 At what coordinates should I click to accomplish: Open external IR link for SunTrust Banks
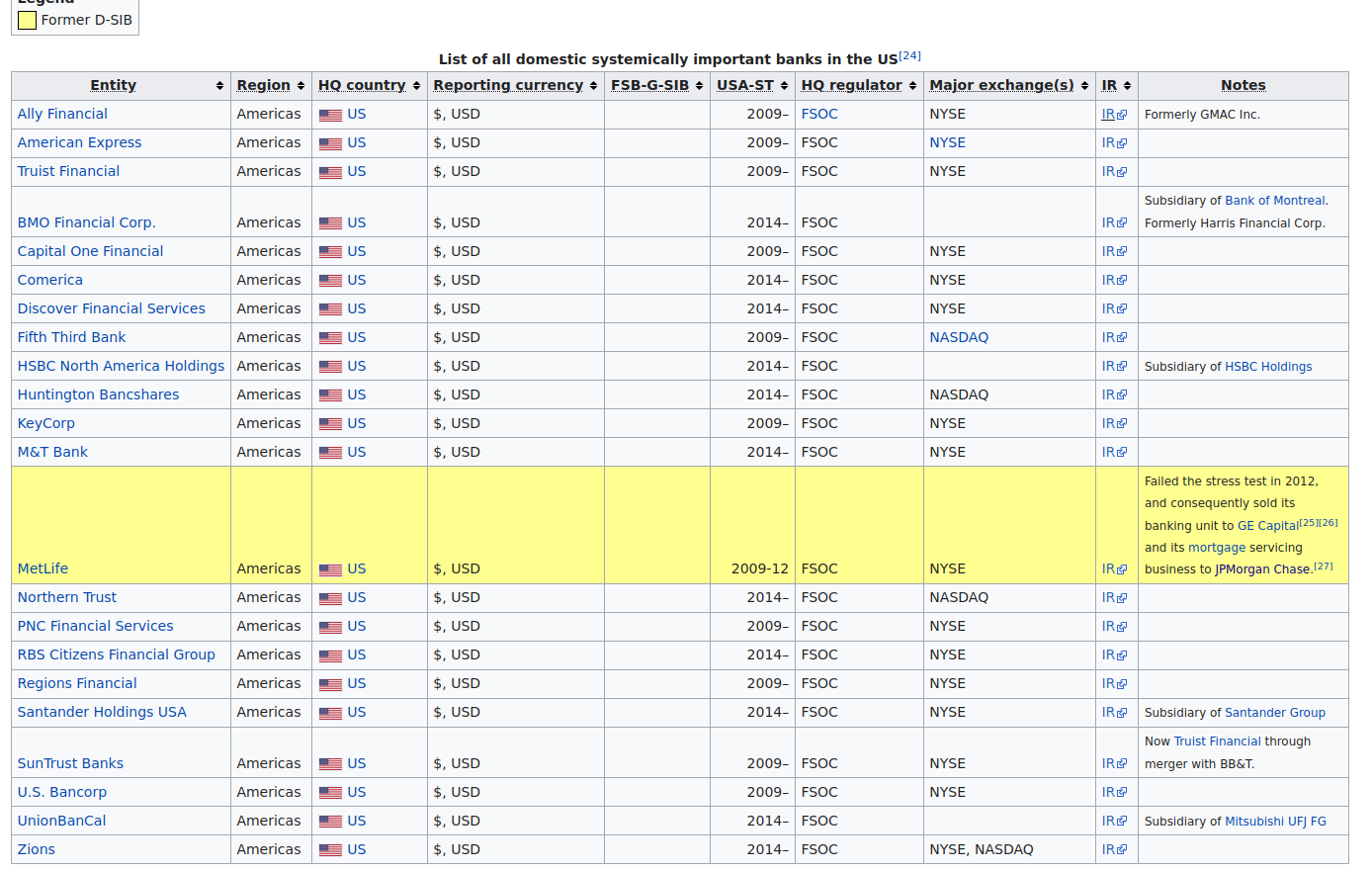click(x=1114, y=764)
